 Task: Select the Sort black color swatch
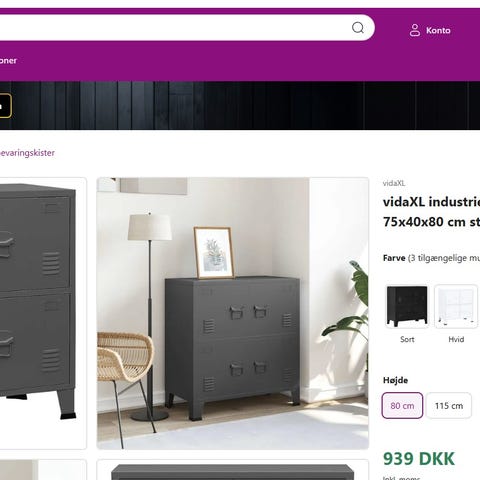(407, 306)
